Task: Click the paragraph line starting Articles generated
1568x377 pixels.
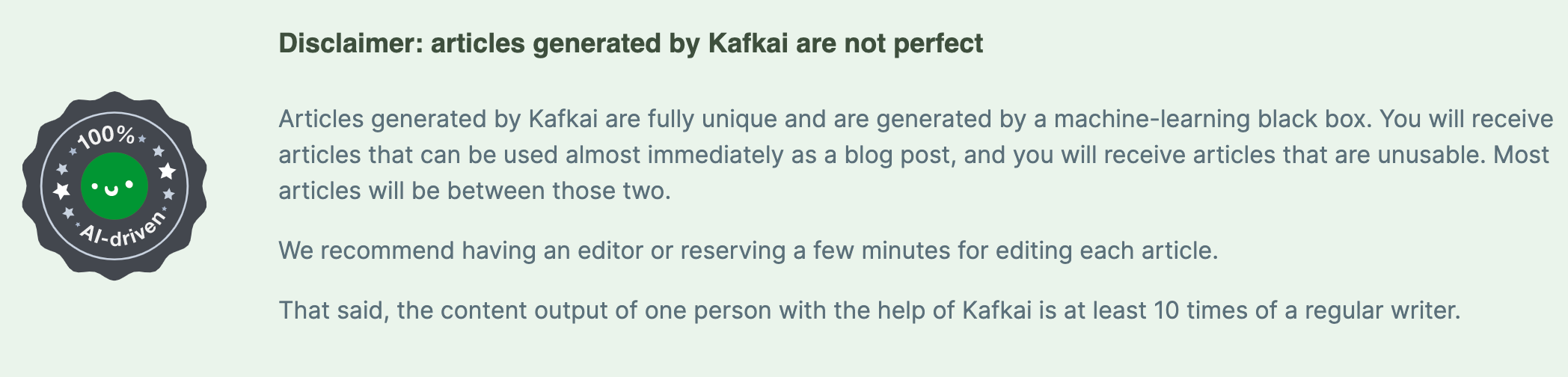Action: (916, 120)
